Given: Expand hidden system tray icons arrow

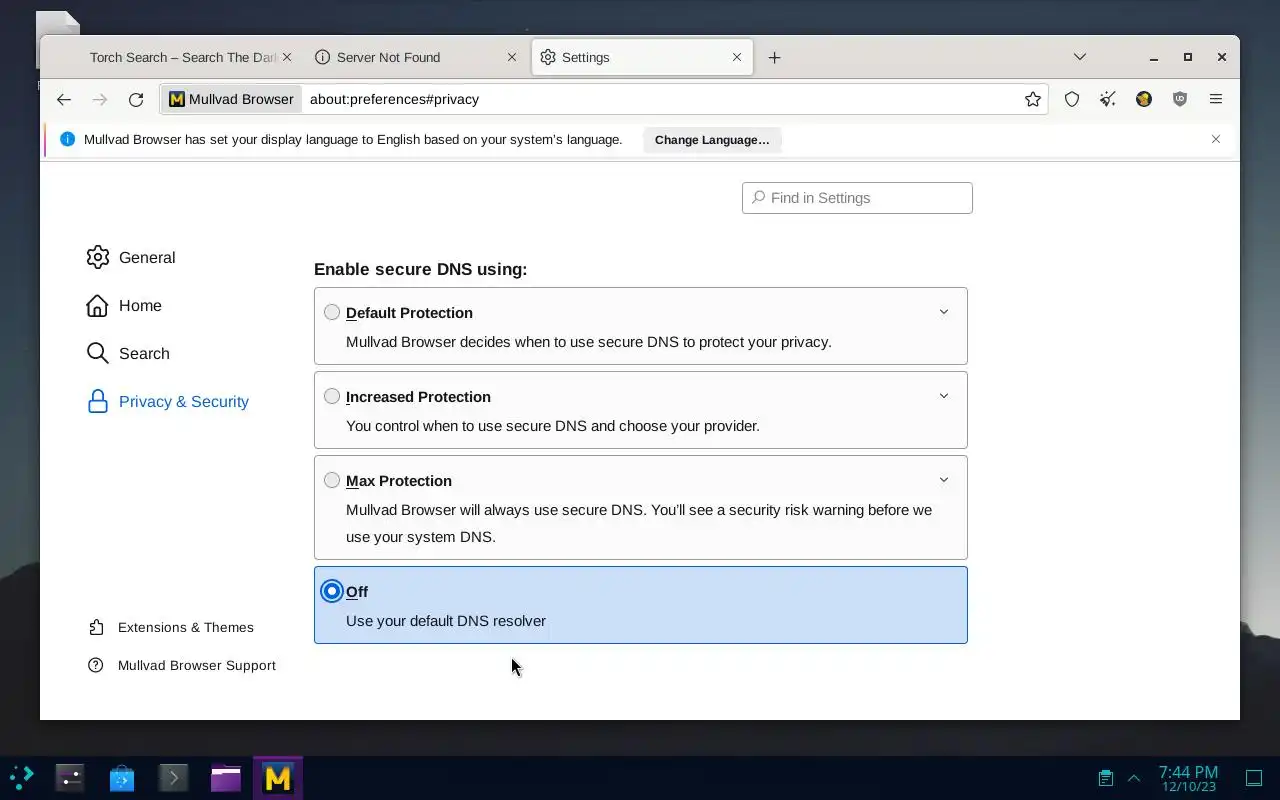Looking at the screenshot, I should (1134, 778).
